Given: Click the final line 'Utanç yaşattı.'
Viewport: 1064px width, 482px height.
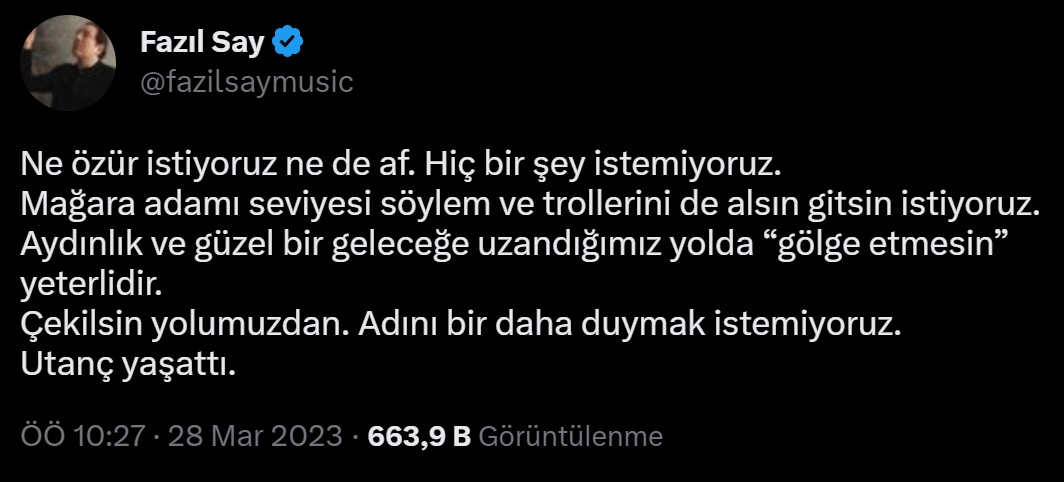Looking at the screenshot, I should click(x=128, y=365).
